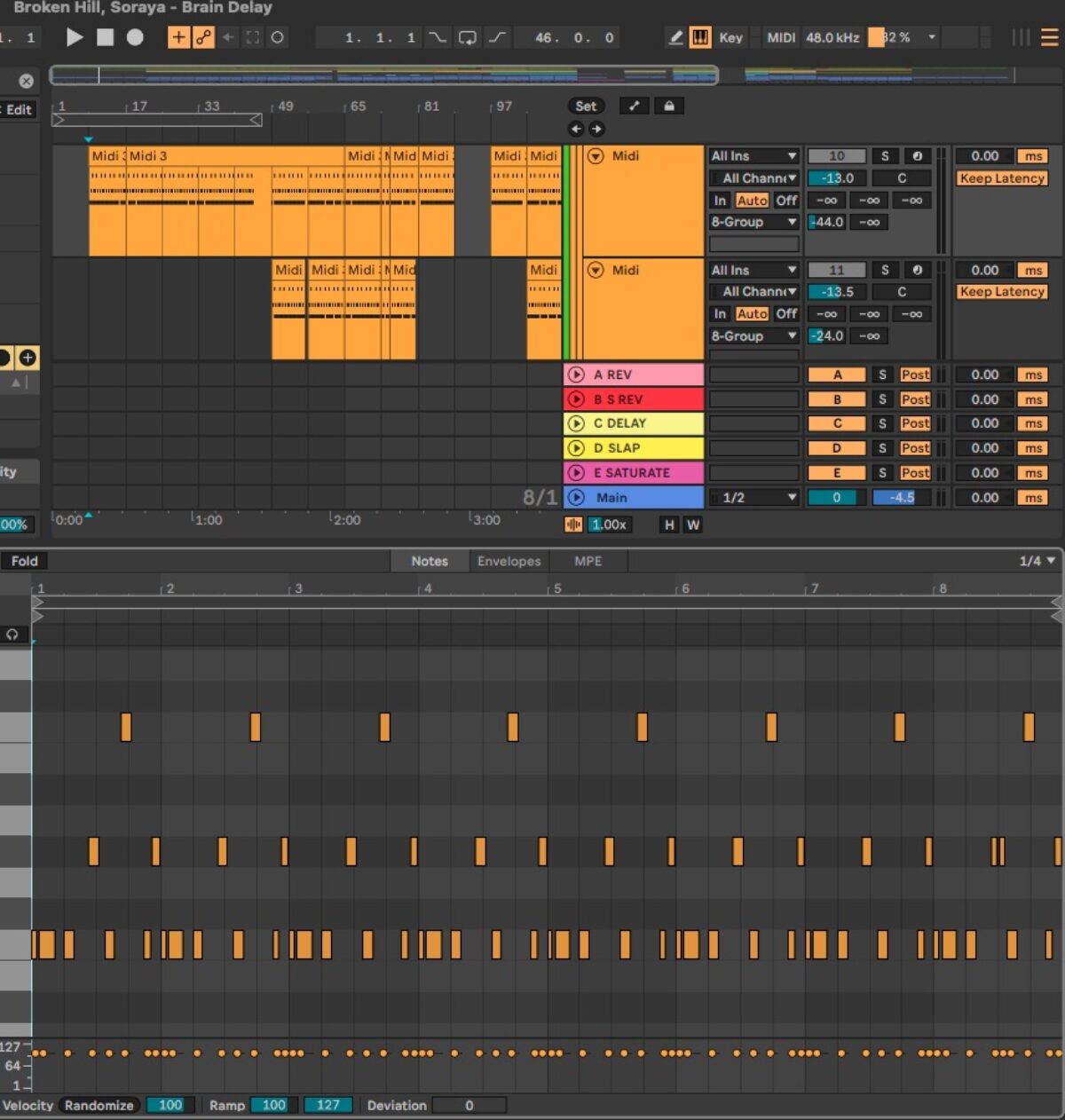Click Keep Latency on second Midi track
The height and width of the screenshot is (1120, 1065).
[x=1001, y=291]
